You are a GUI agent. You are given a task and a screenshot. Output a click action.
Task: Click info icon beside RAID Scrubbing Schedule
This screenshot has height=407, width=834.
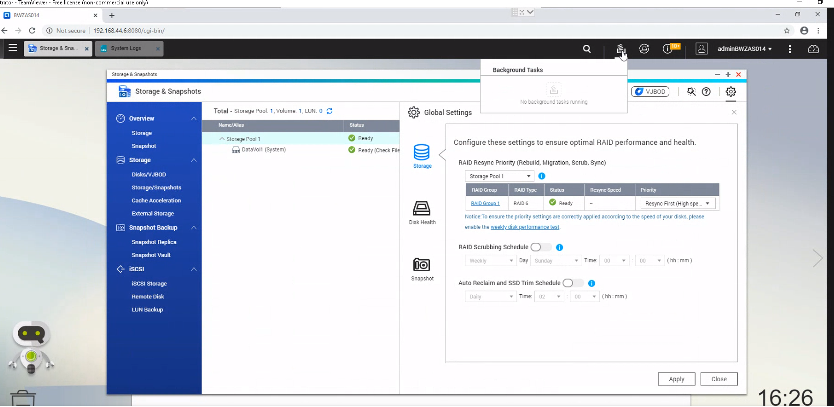[x=559, y=247]
